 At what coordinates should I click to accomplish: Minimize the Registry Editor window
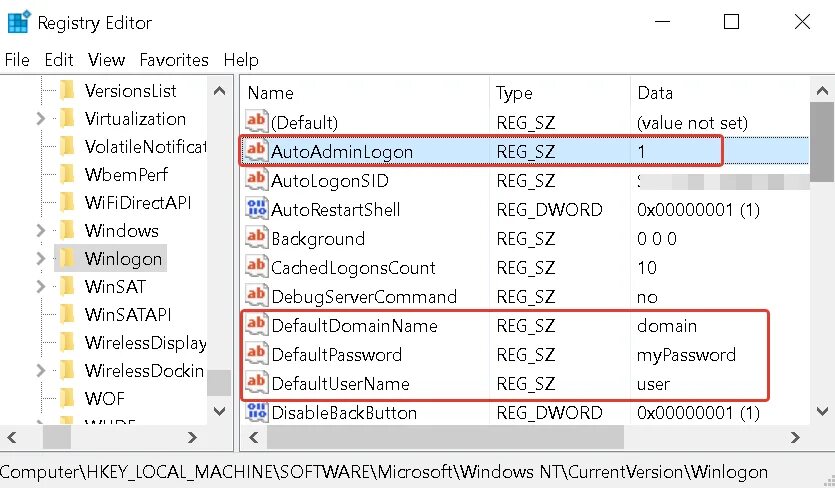click(x=662, y=22)
